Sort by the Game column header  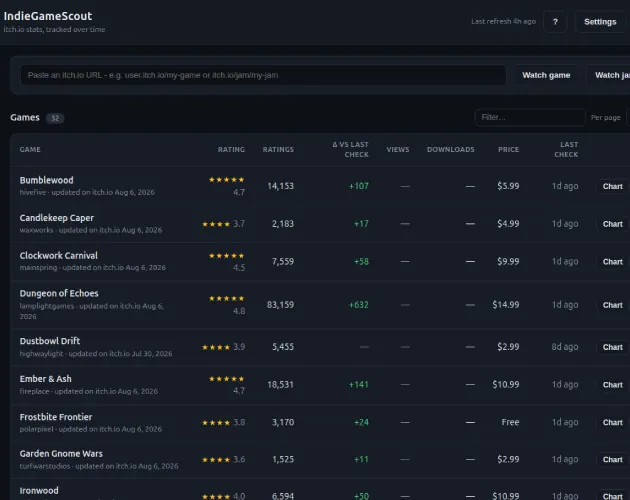pos(30,150)
